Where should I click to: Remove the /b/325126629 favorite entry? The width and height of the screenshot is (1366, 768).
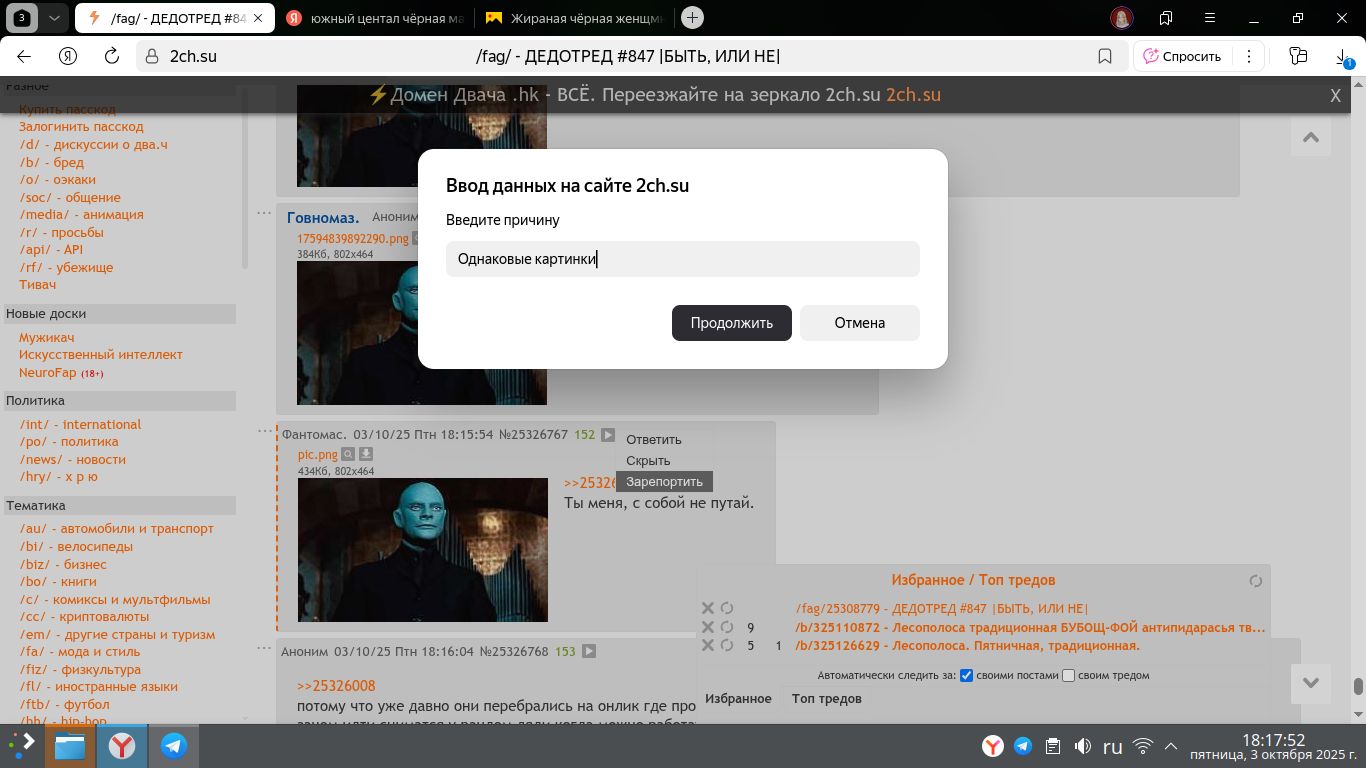(708, 646)
